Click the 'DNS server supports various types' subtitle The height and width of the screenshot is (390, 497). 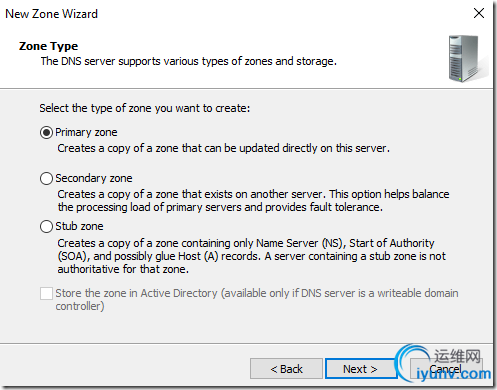pos(189,61)
